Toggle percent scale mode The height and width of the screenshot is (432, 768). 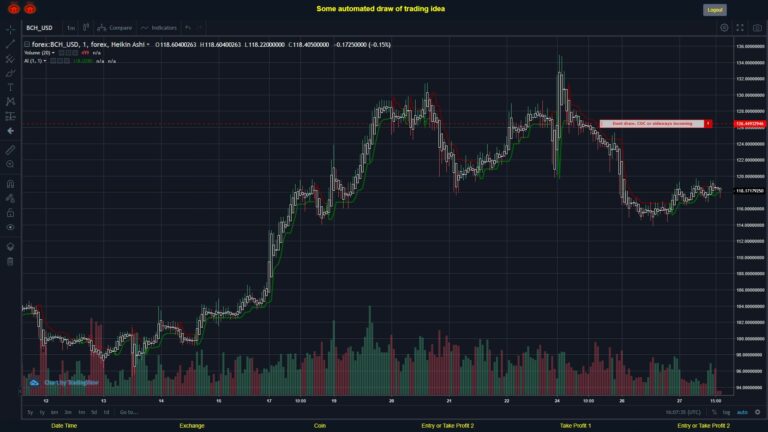coord(714,412)
